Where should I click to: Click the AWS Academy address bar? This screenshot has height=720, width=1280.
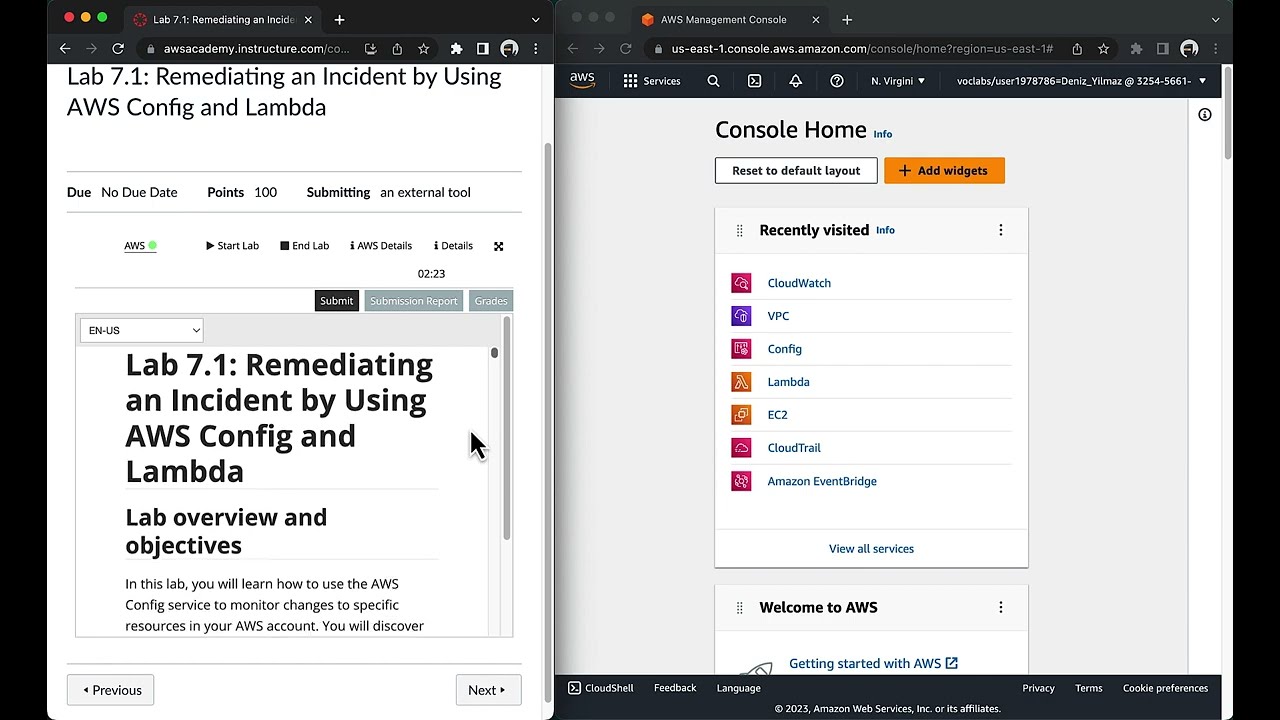coord(256,48)
